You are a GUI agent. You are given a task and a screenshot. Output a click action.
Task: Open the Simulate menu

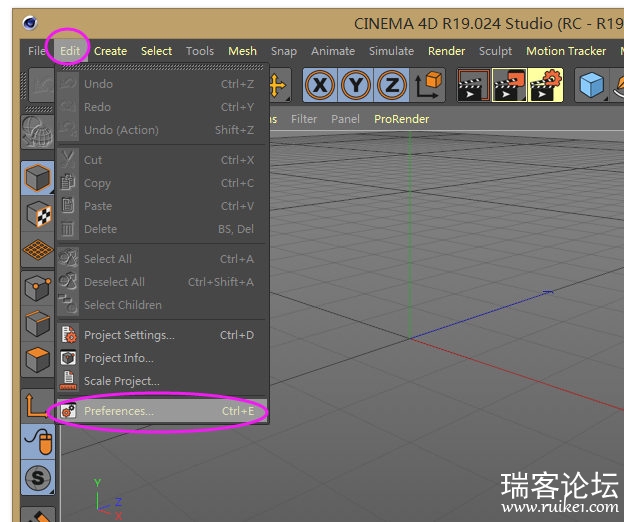pyautogui.click(x=391, y=51)
